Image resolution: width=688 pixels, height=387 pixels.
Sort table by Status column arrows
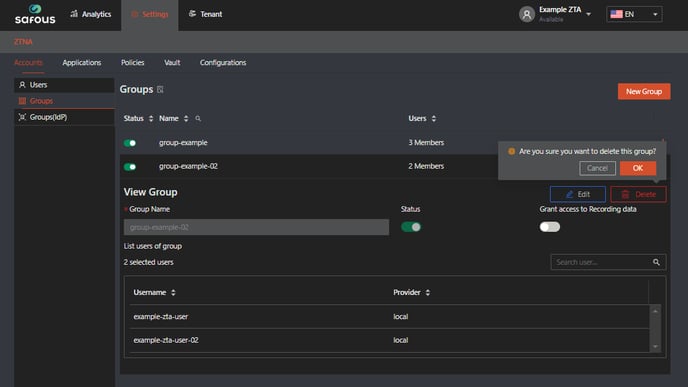pos(151,118)
